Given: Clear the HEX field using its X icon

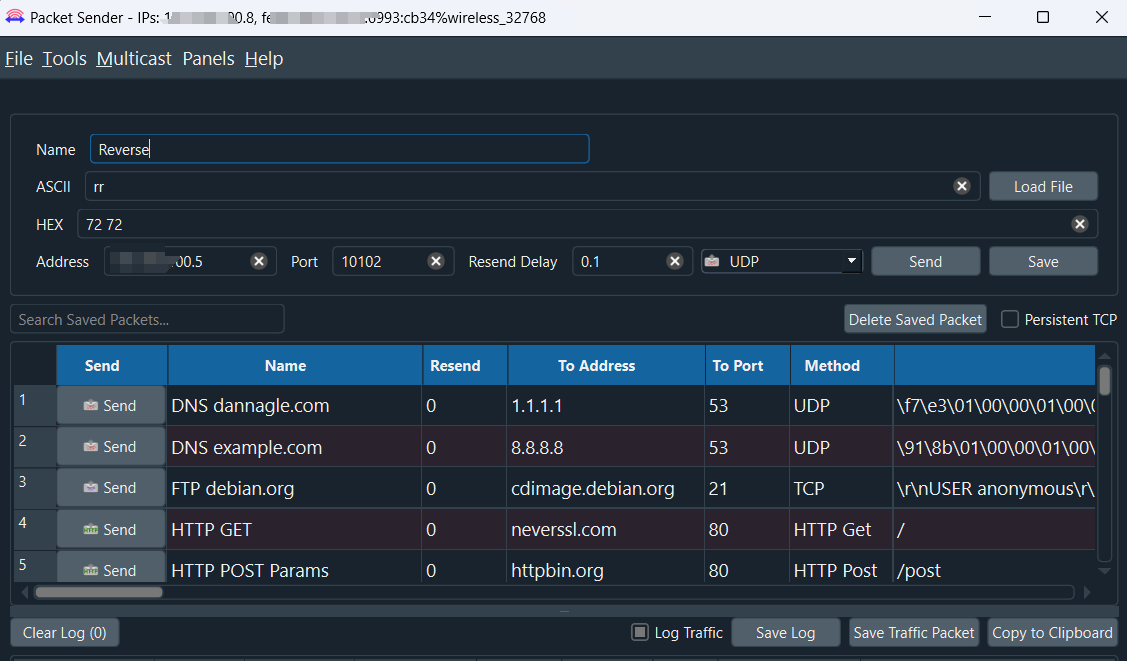Looking at the screenshot, I should (x=1080, y=224).
